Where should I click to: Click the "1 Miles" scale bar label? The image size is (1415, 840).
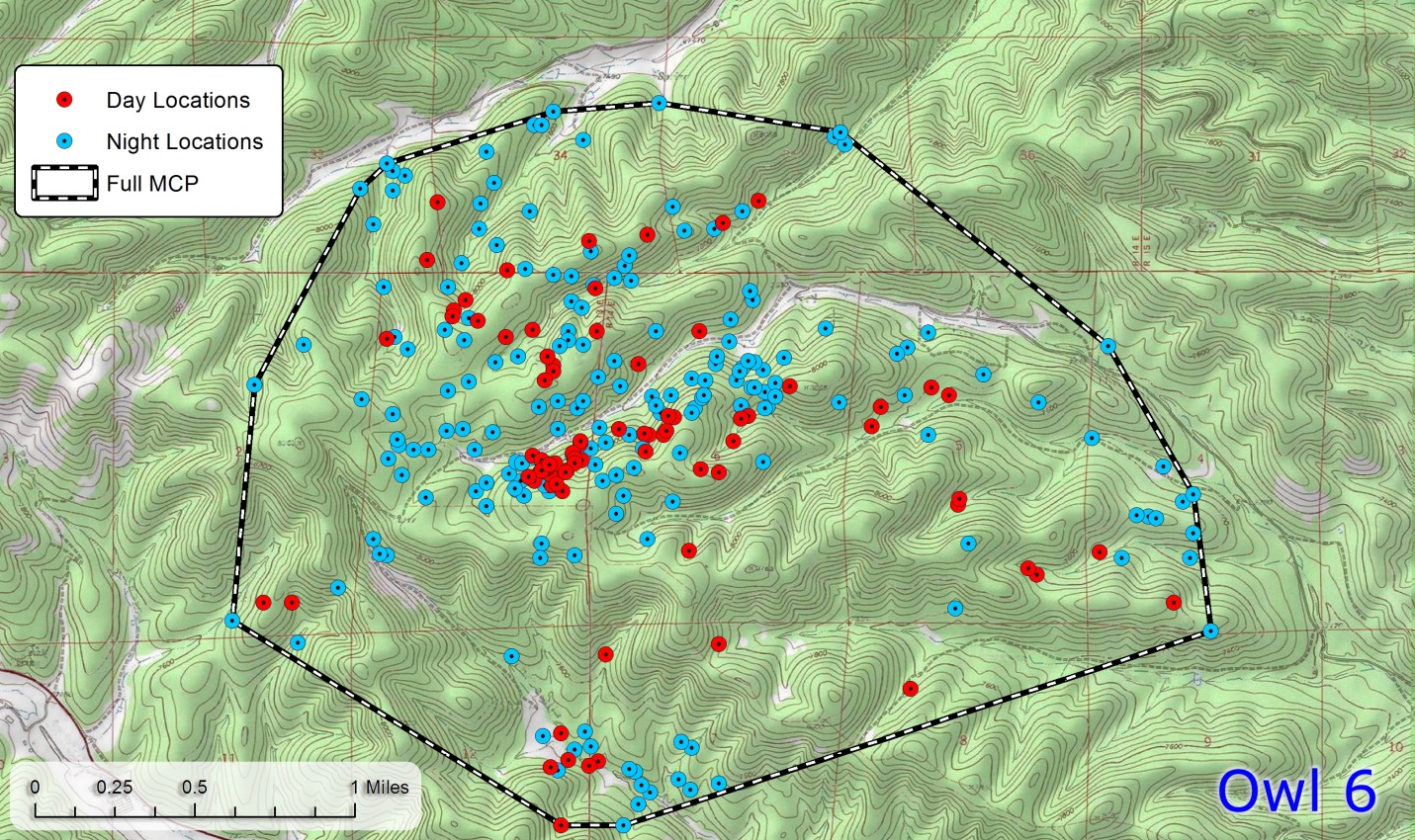coord(381,787)
